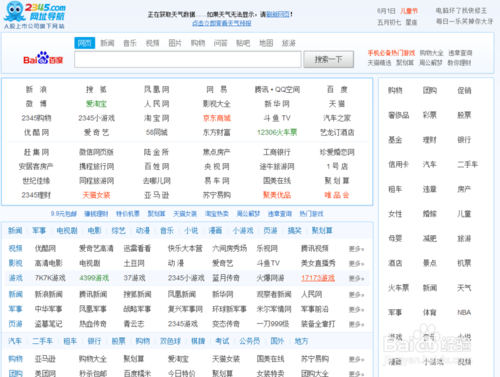Open the 迅雷看看 link
The width and height of the screenshot is (500, 377).
click(x=137, y=249)
